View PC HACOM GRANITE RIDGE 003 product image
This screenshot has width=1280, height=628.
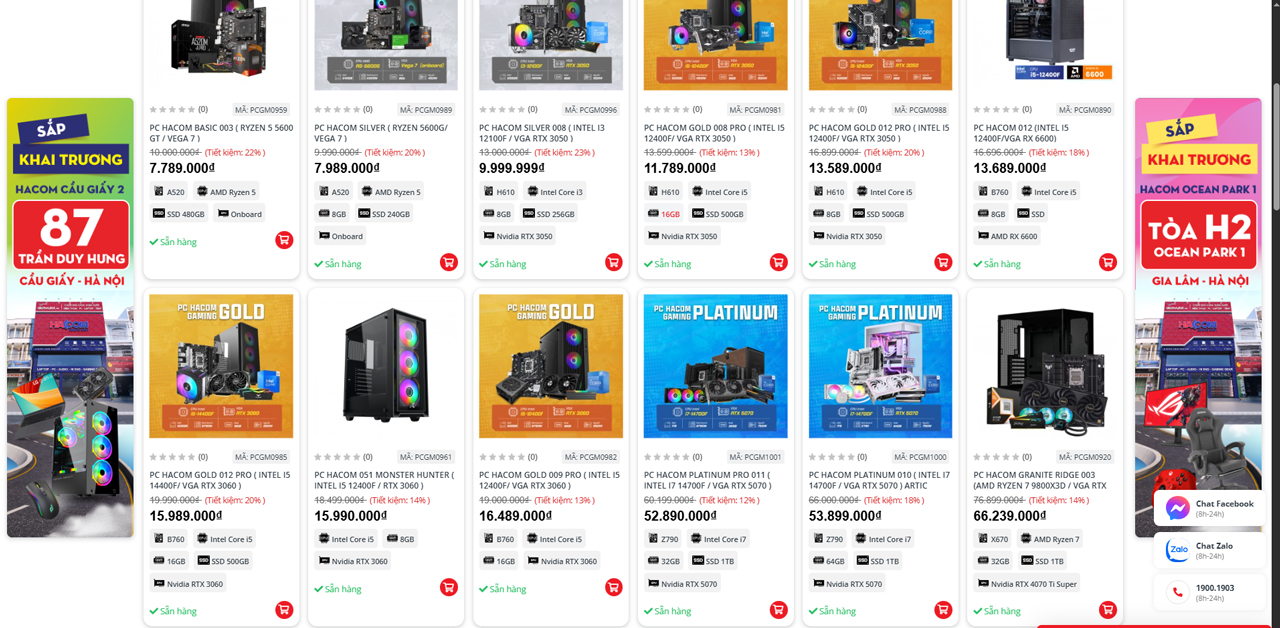pyautogui.click(x=1045, y=366)
